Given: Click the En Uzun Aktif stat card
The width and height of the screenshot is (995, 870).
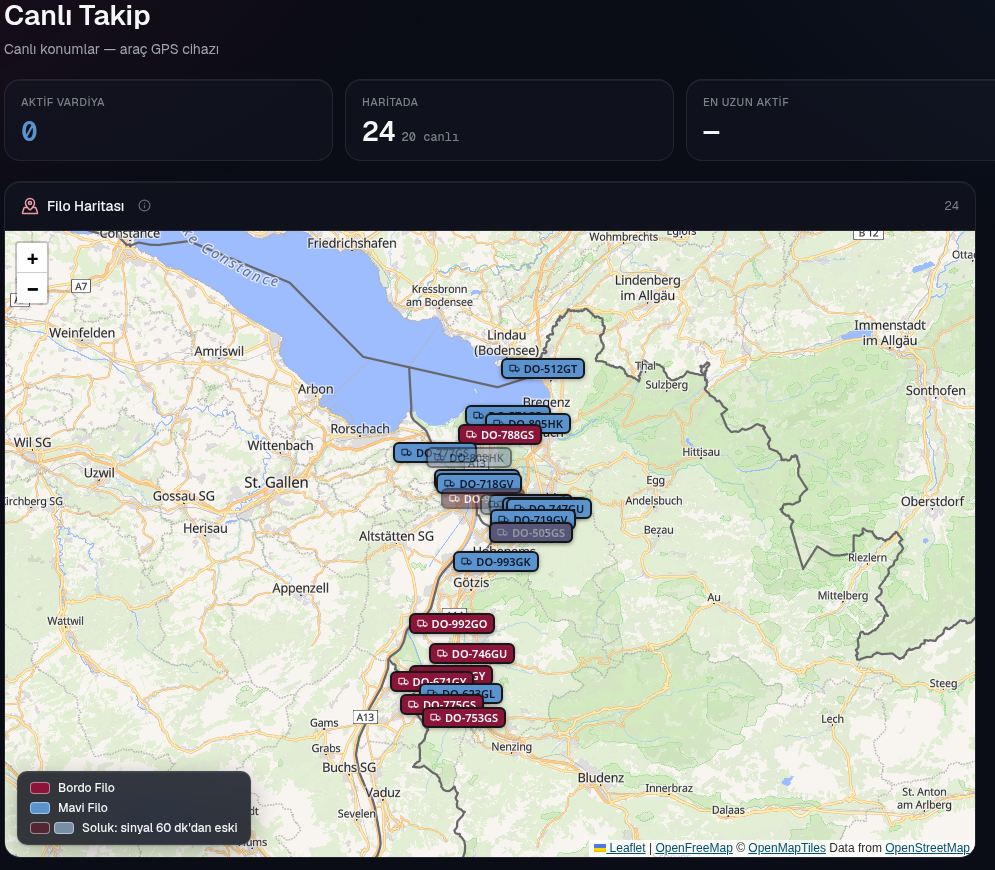Looking at the screenshot, I should coord(840,120).
